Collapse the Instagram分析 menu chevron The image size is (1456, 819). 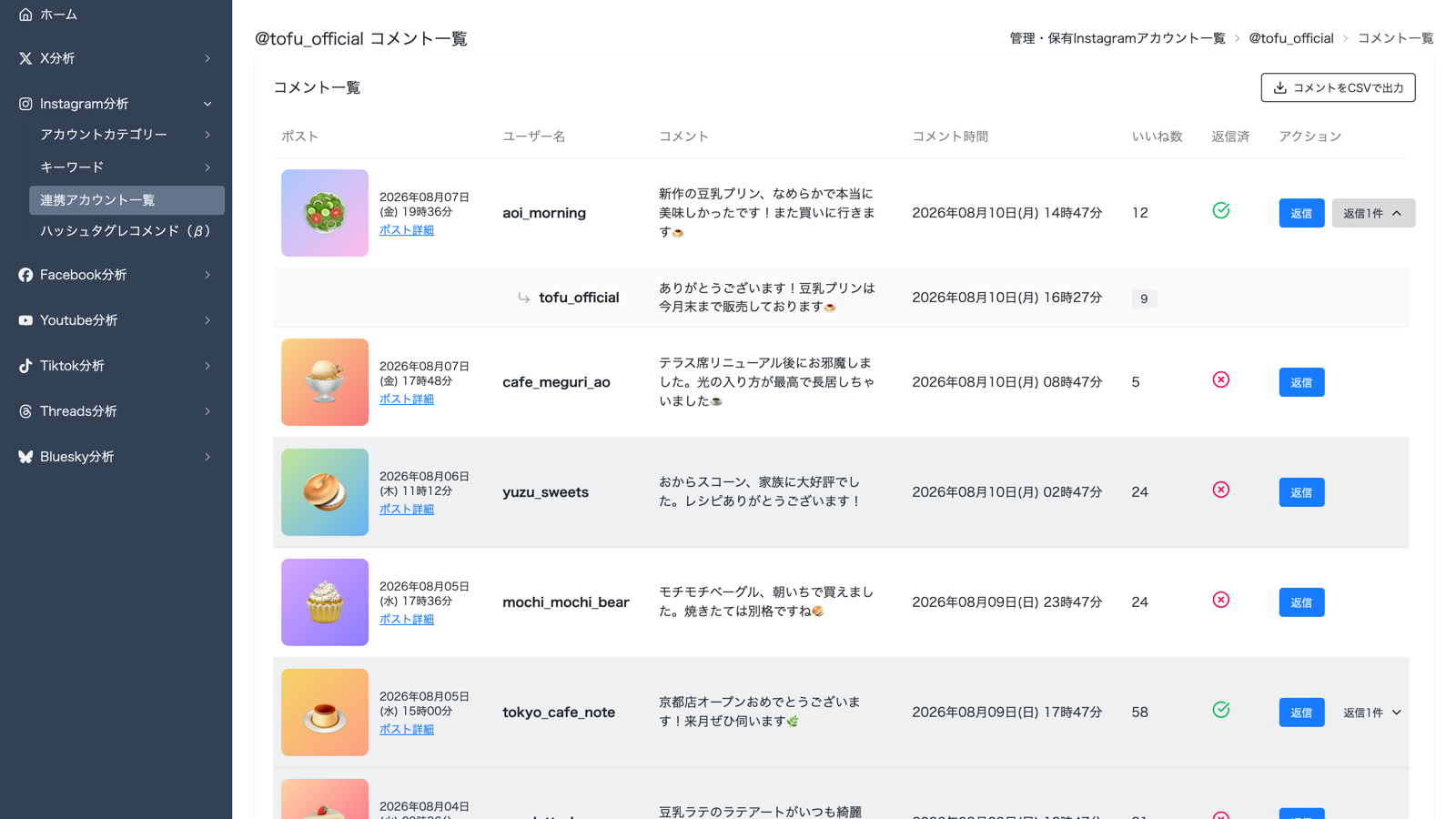[207, 104]
